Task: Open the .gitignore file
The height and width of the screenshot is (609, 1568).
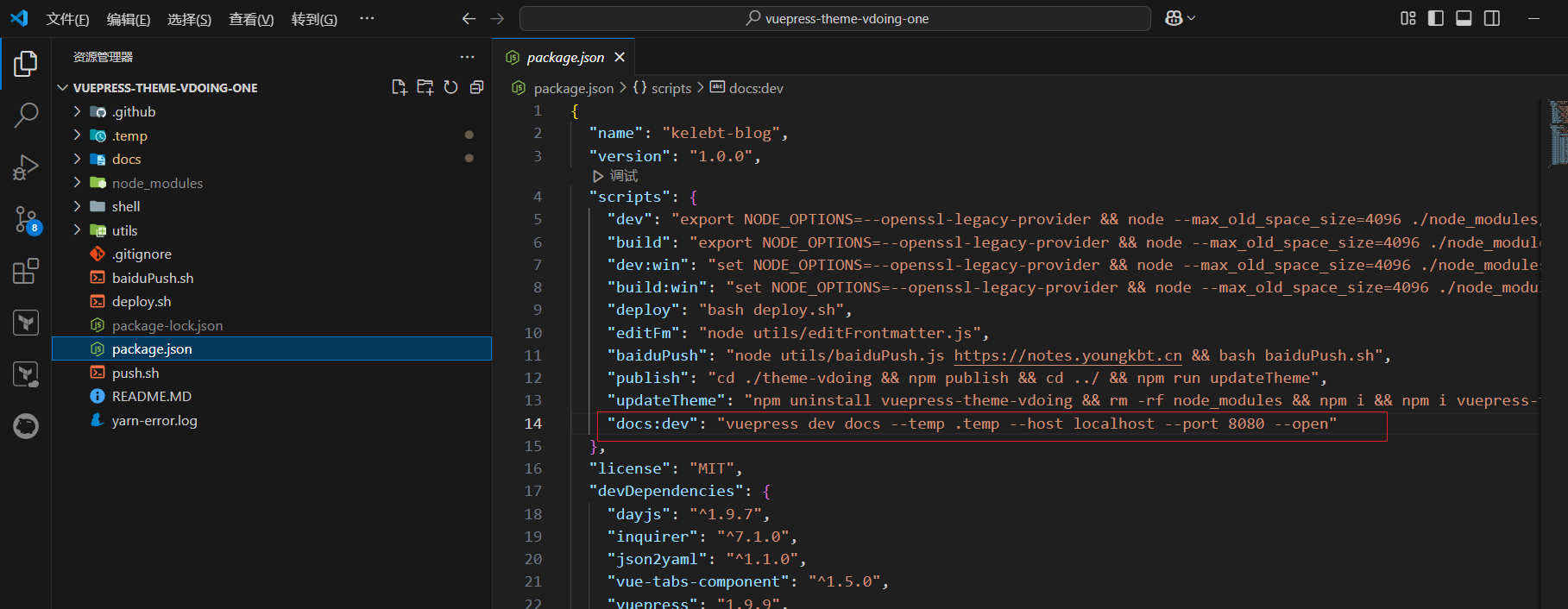Action: (142, 254)
